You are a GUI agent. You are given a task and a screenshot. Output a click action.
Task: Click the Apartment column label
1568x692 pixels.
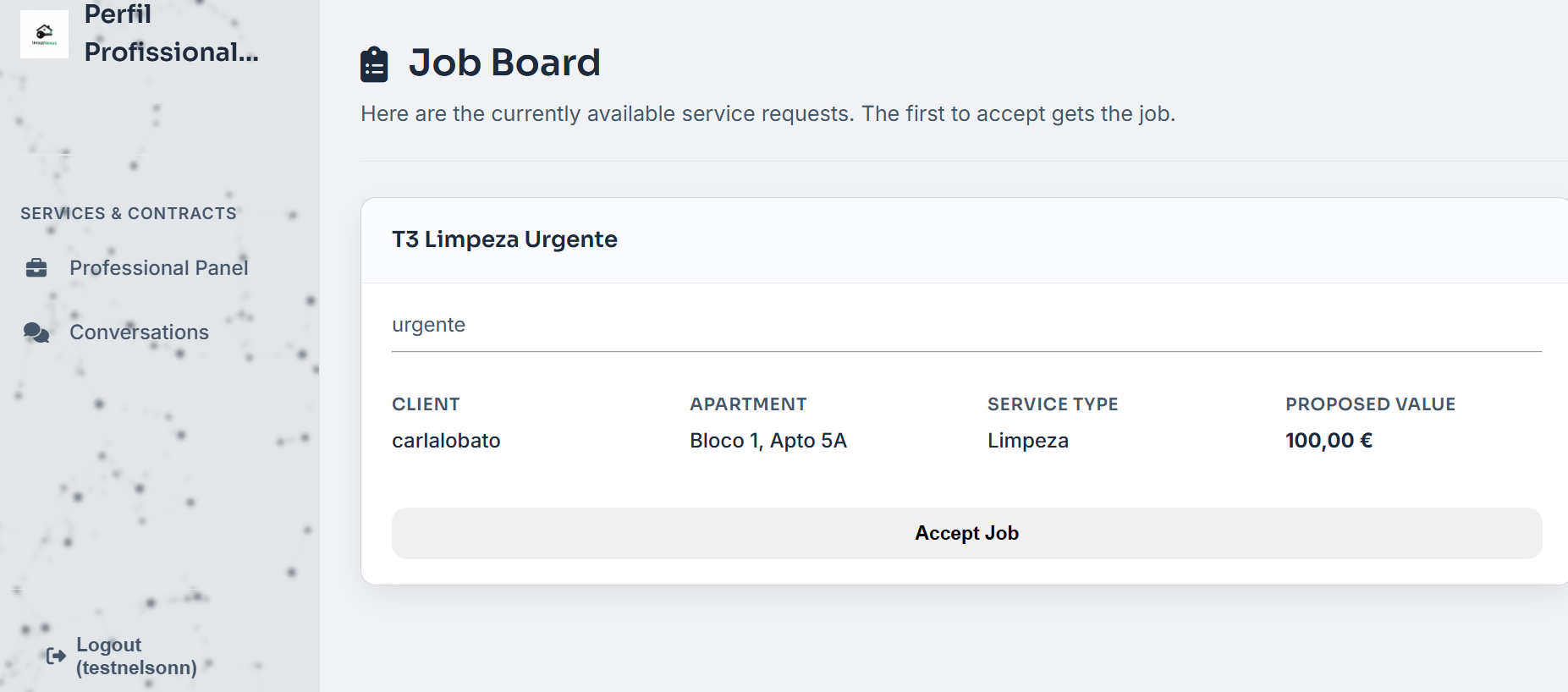tap(748, 404)
